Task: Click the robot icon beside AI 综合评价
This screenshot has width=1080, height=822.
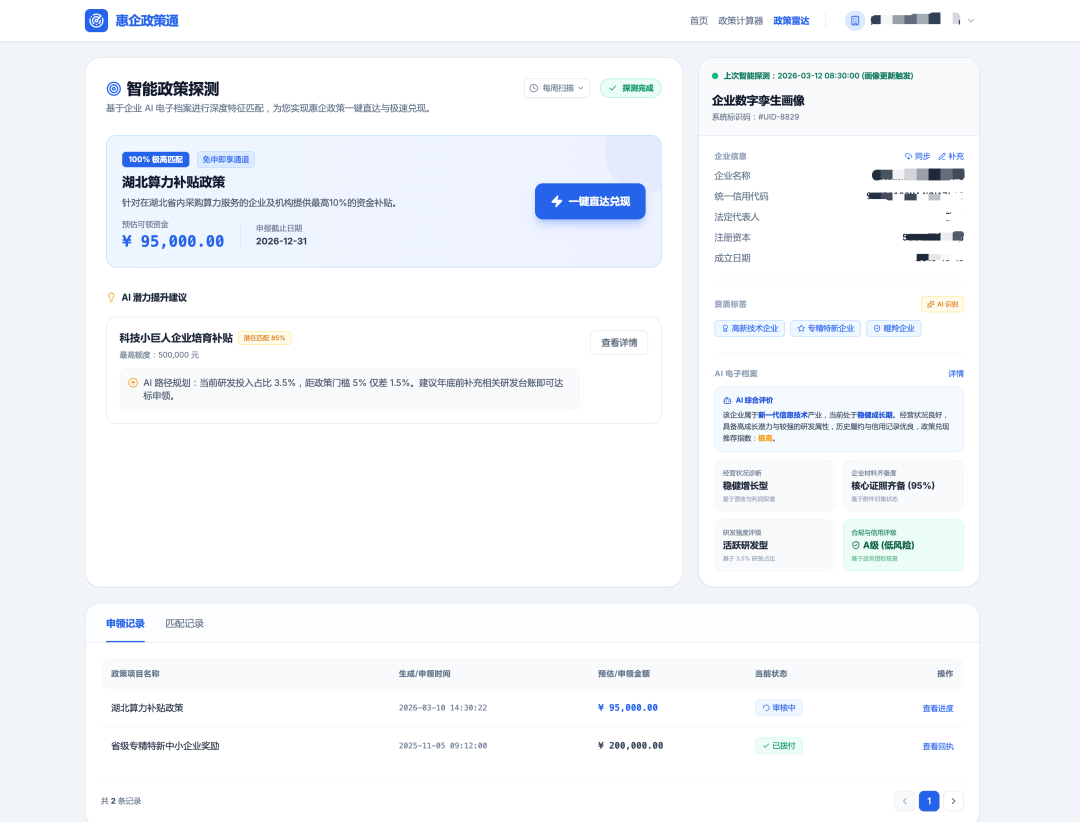Action: [x=727, y=400]
